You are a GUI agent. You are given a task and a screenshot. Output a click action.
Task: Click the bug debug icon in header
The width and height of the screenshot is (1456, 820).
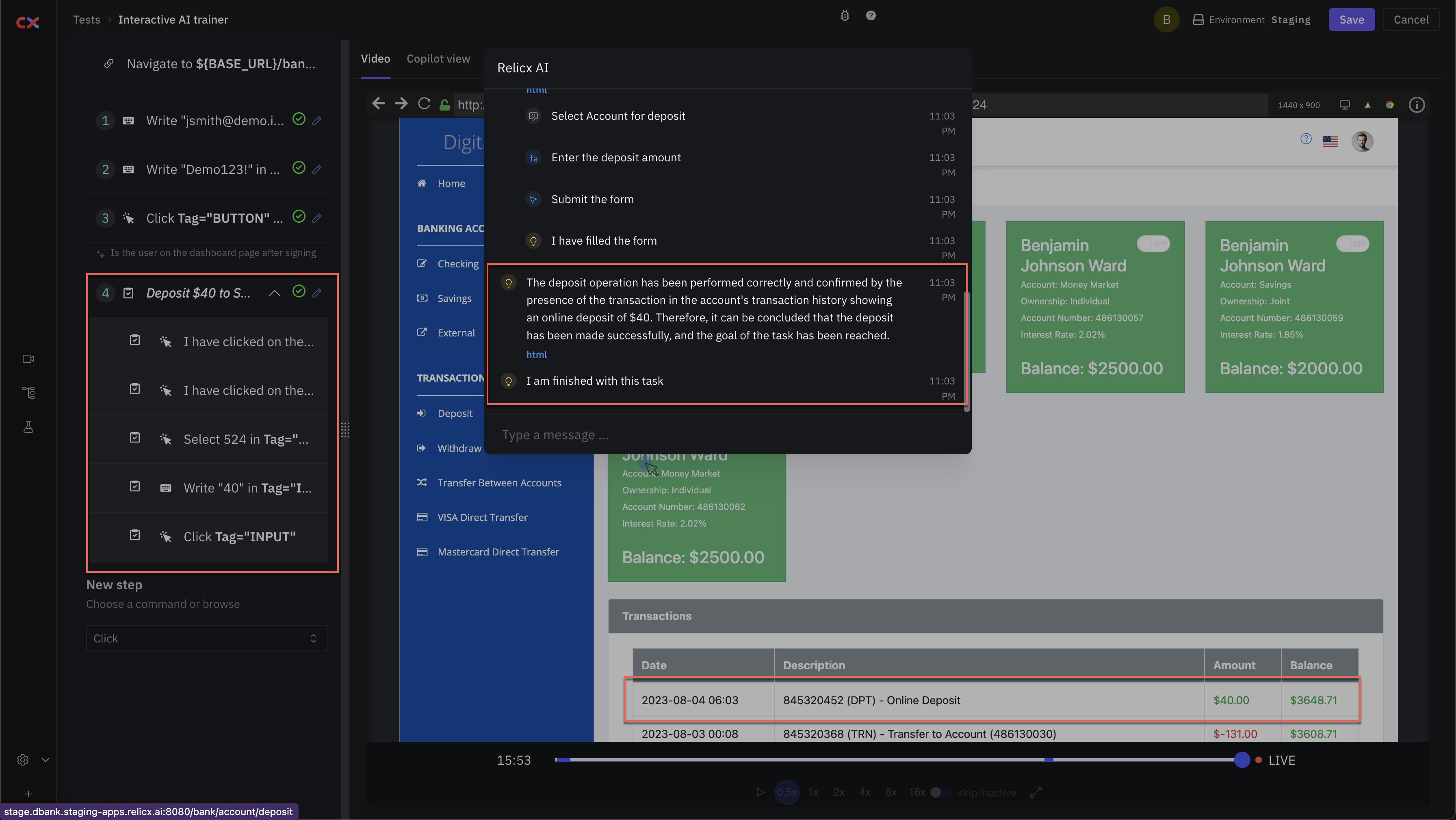(x=845, y=16)
